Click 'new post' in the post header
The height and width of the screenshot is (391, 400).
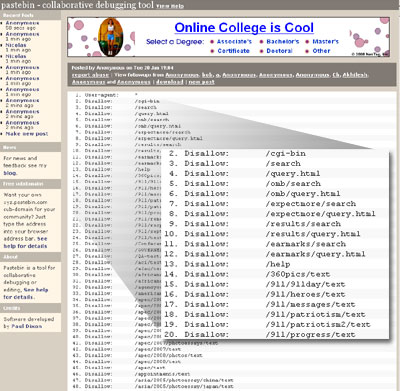(x=201, y=82)
